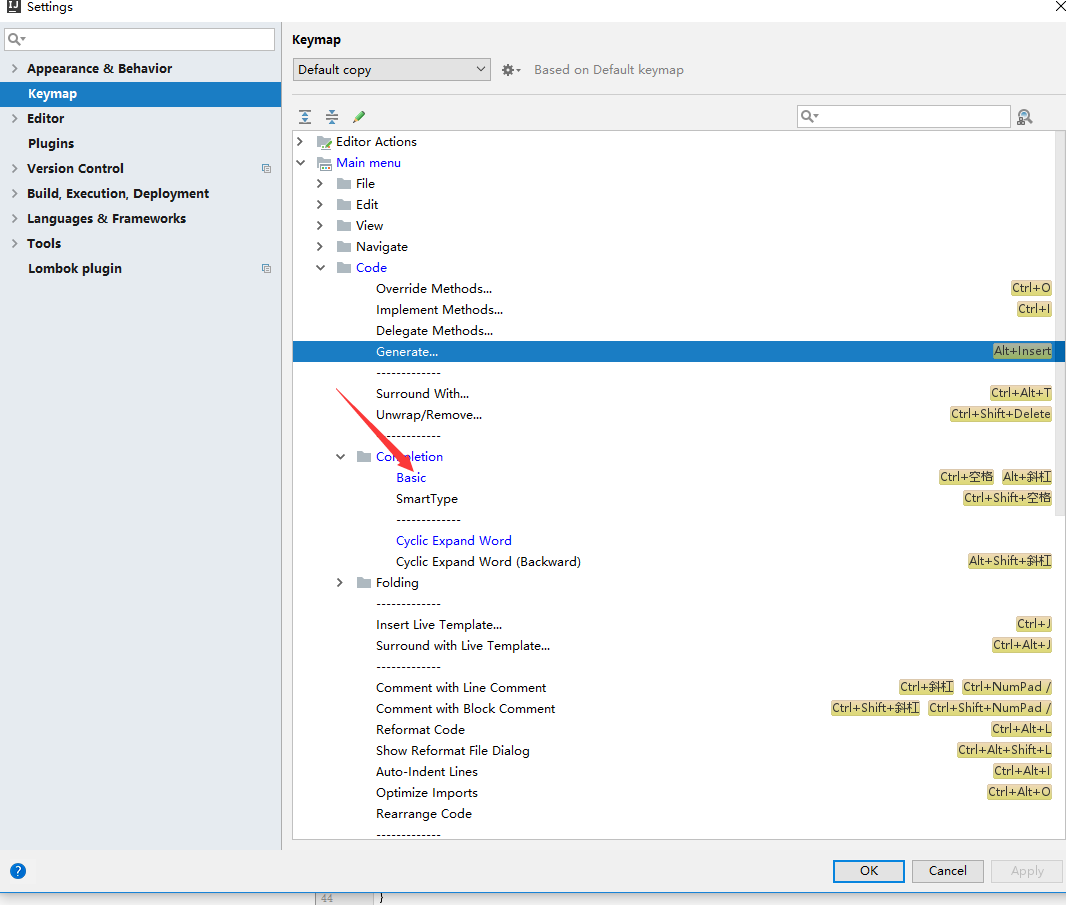
Task: Click the Lombok plugin project-level settings icon
Action: click(266, 269)
